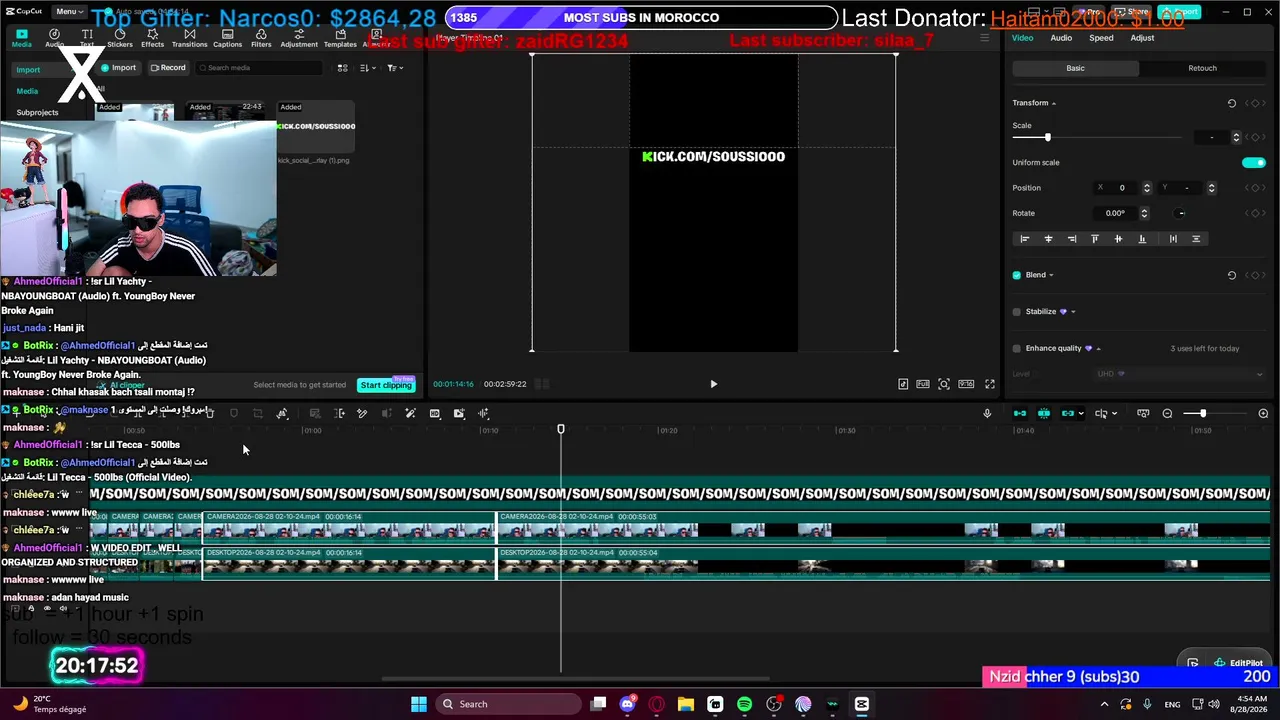Open Spotify from the taskbar

click(744, 704)
